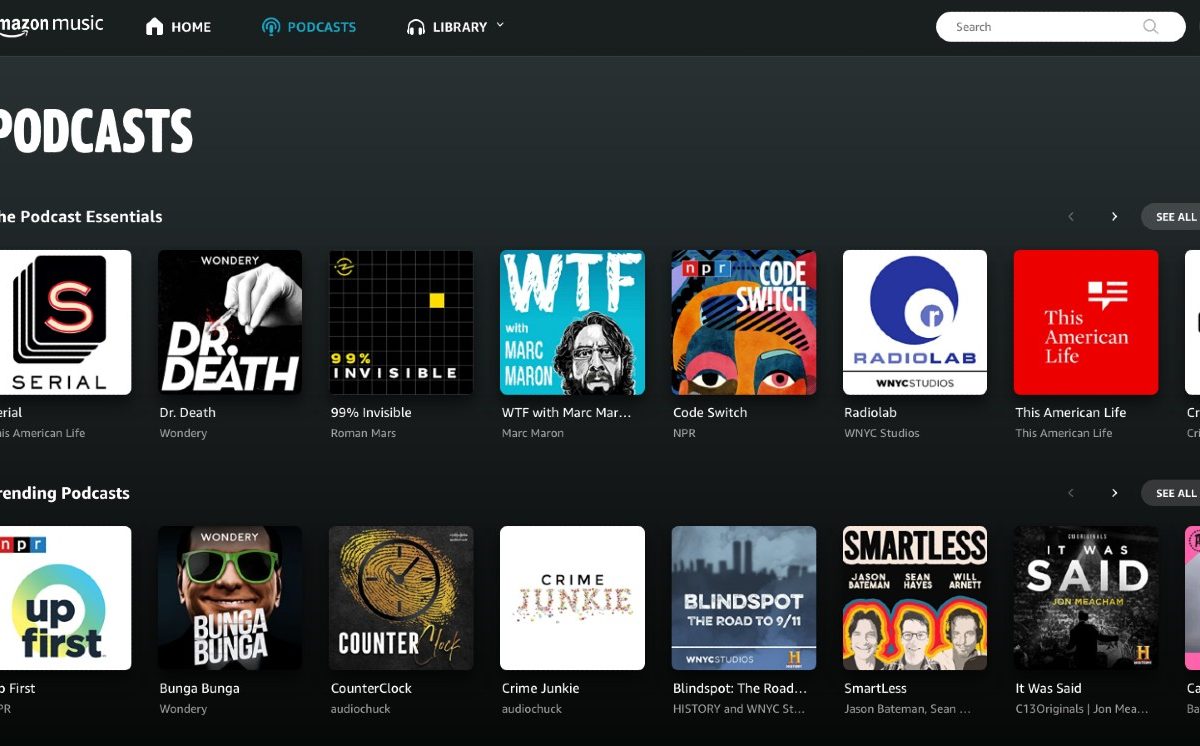Choose the Radiolab podcast artwork
This screenshot has width=1200, height=746.
[915, 322]
